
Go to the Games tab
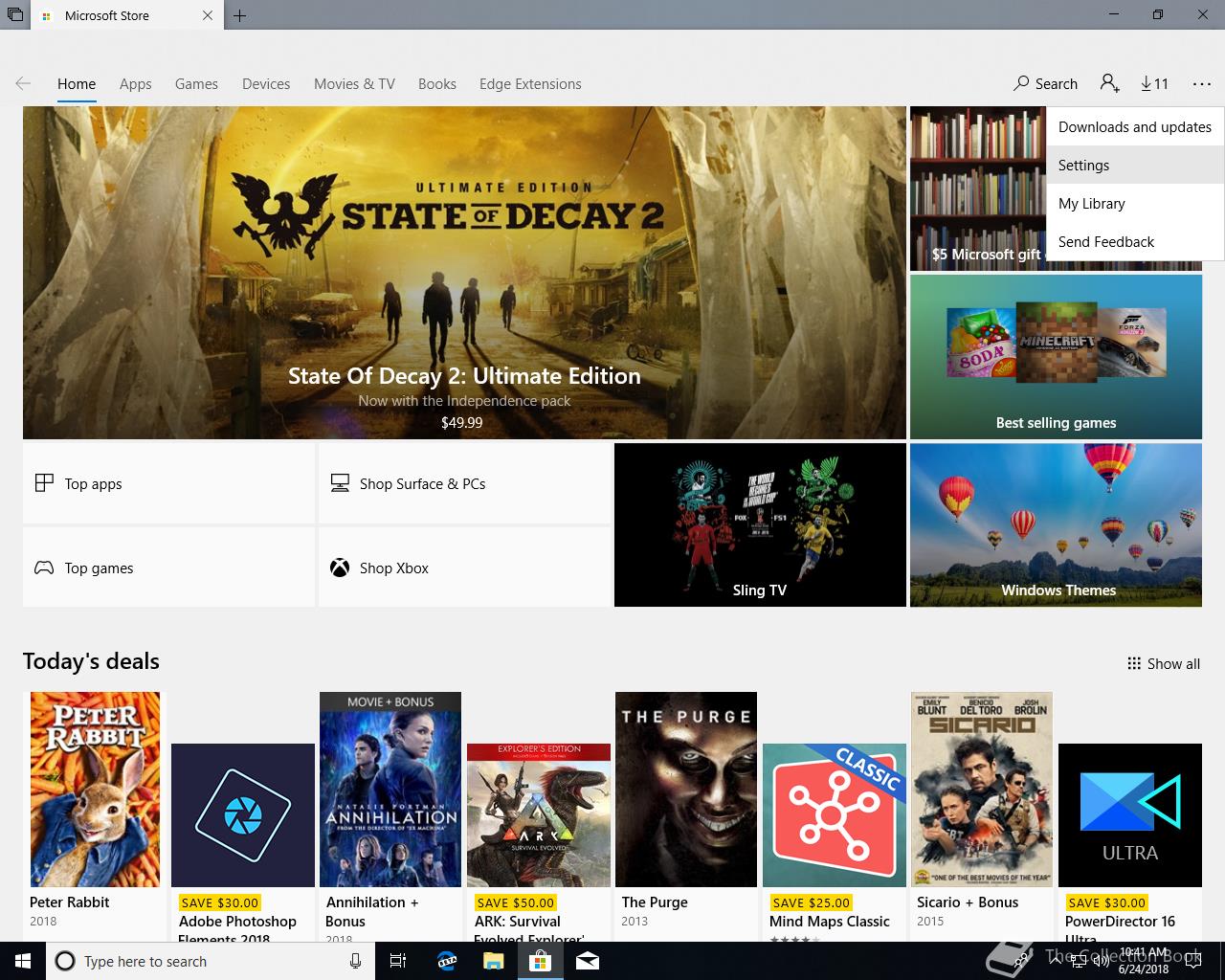coord(196,84)
